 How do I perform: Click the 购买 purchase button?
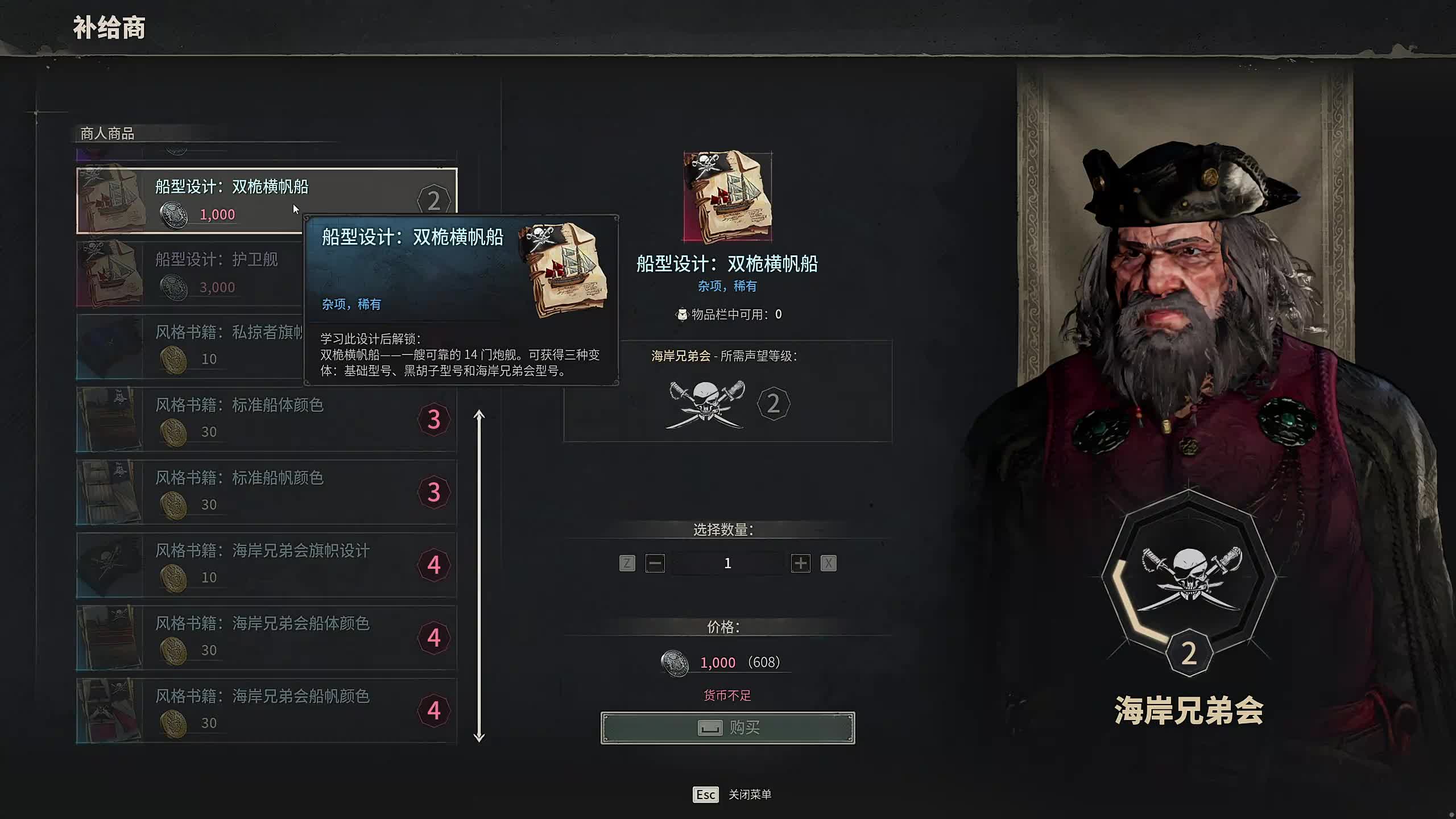pos(727,727)
